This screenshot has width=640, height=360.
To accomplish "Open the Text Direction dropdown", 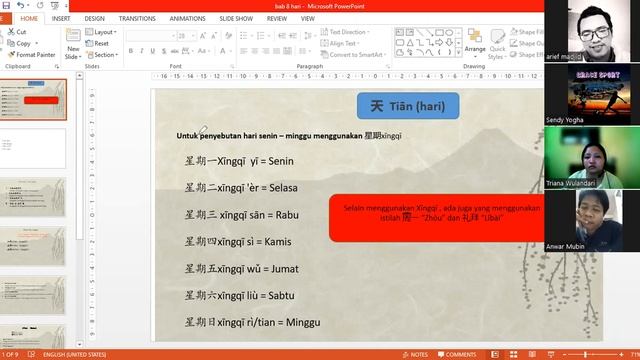I will (x=345, y=32).
